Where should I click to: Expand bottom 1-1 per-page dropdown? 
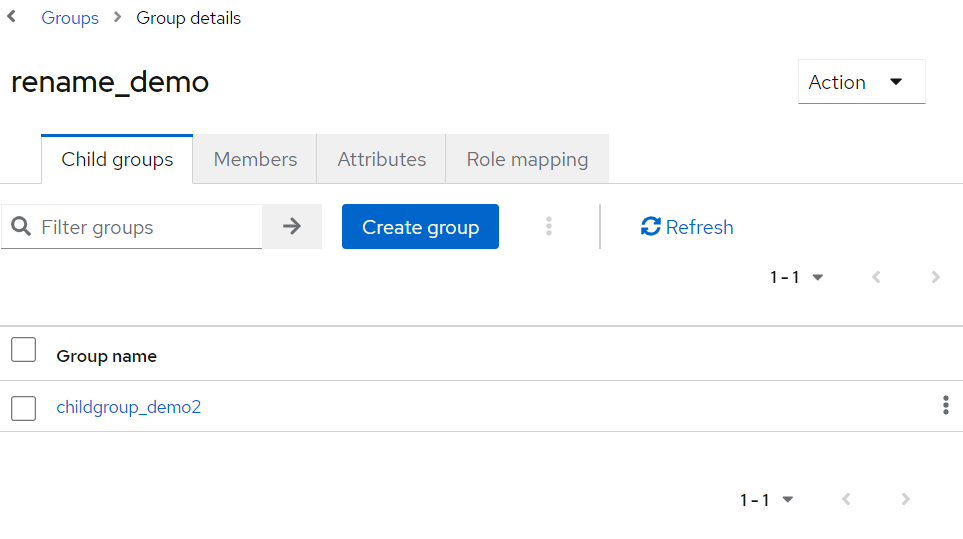coord(767,499)
